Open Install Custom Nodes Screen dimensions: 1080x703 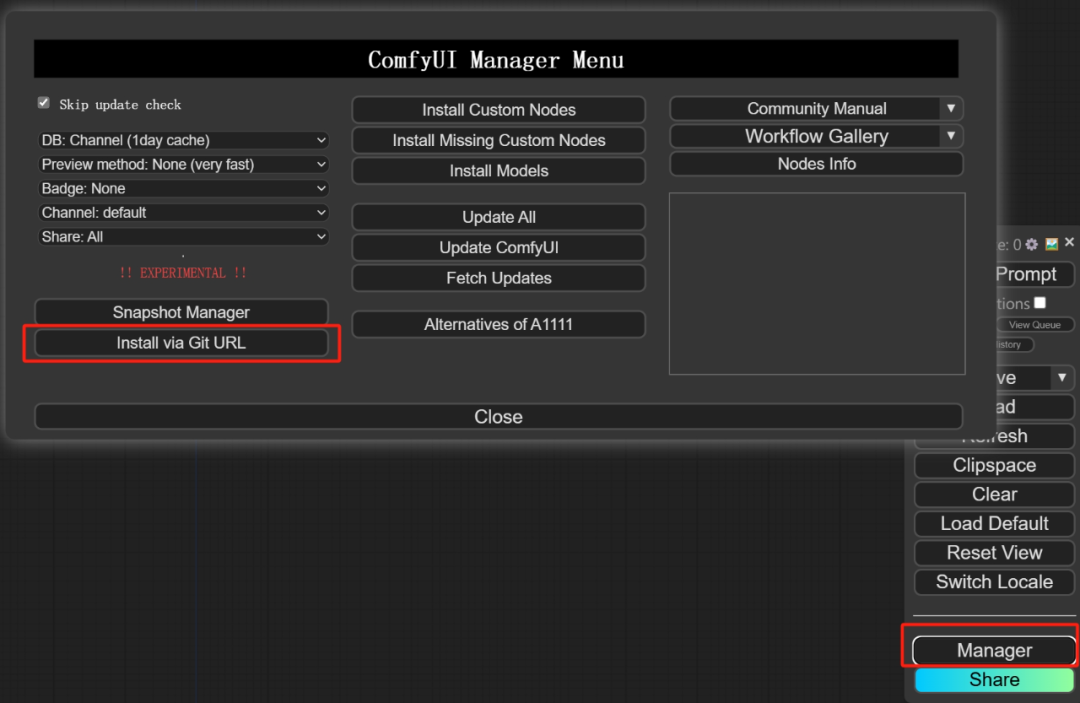tap(499, 109)
